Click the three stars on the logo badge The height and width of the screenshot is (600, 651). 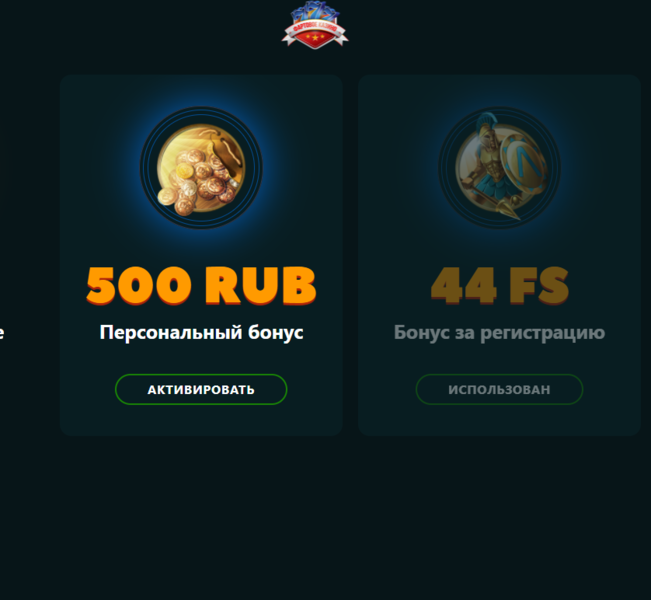[315, 38]
